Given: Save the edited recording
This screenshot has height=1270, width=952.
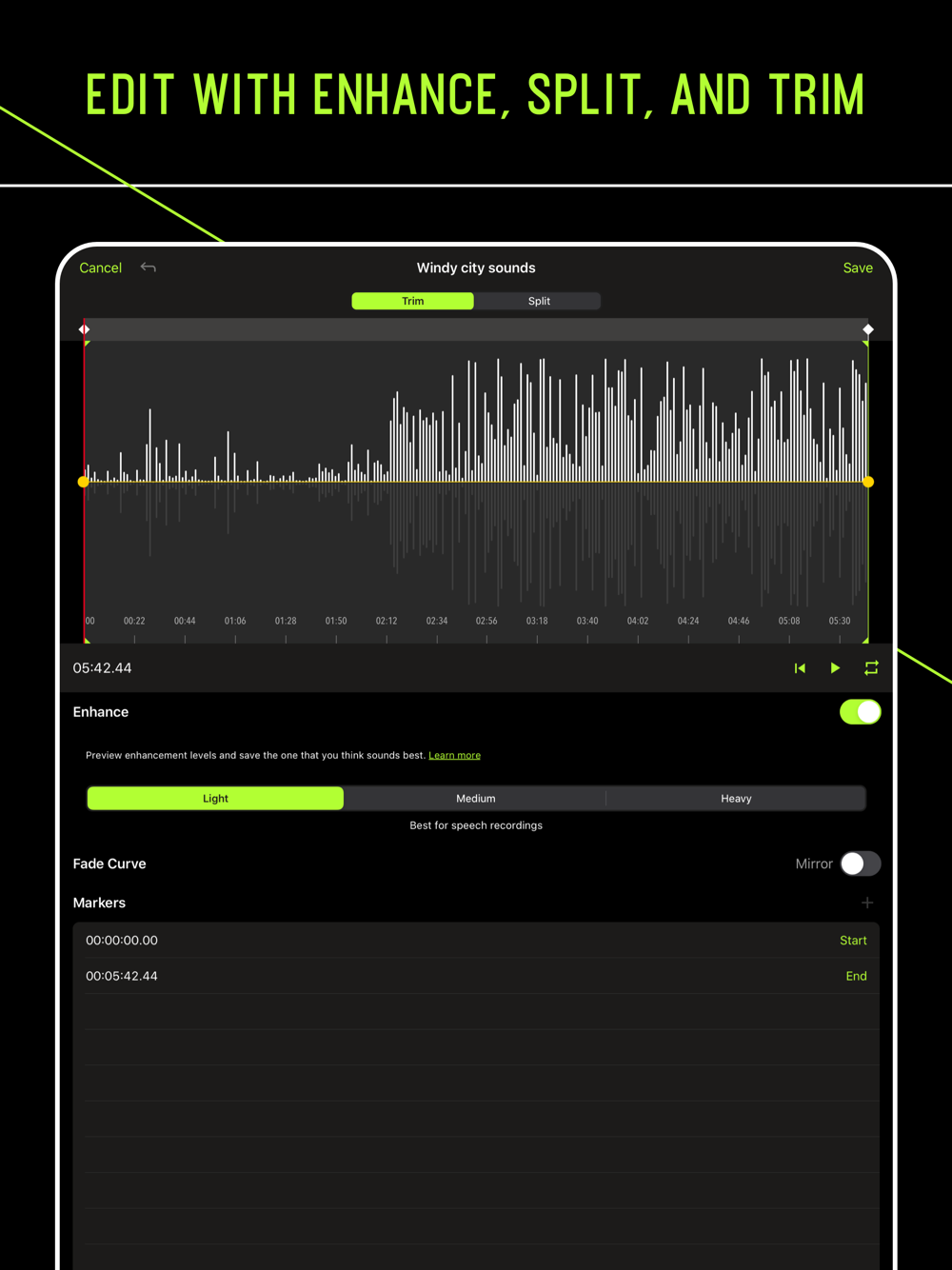Looking at the screenshot, I should click(858, 268).
